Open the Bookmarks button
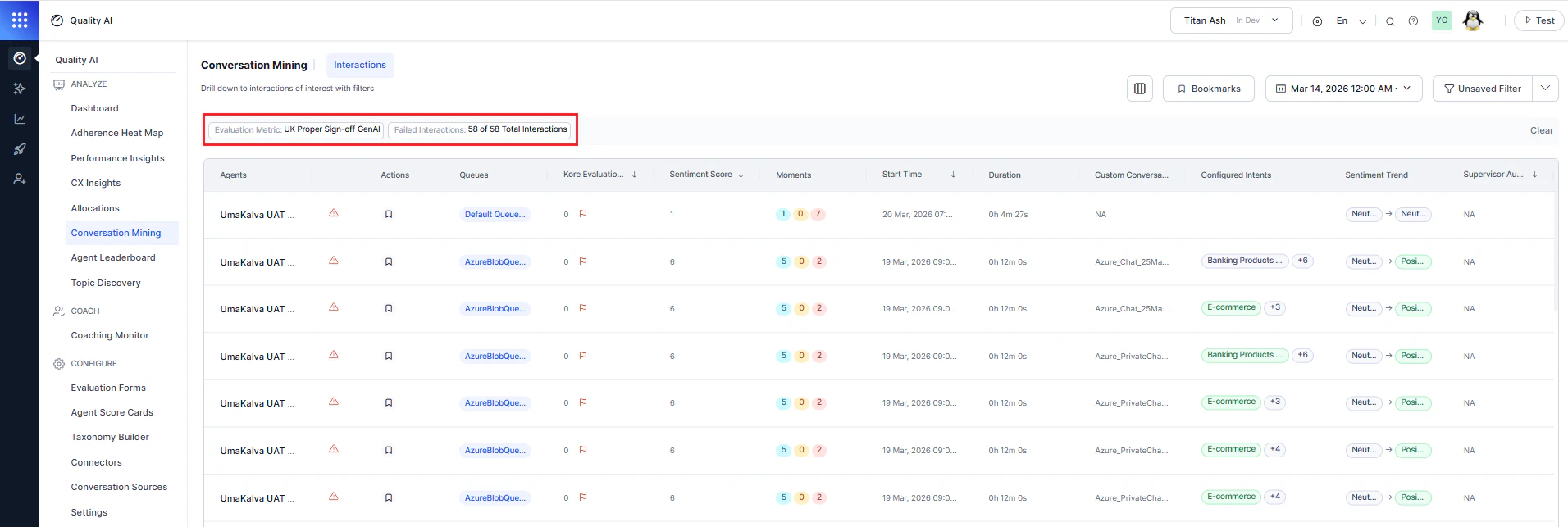This screenshot has height=527, width=1568. coord(1209,89)
